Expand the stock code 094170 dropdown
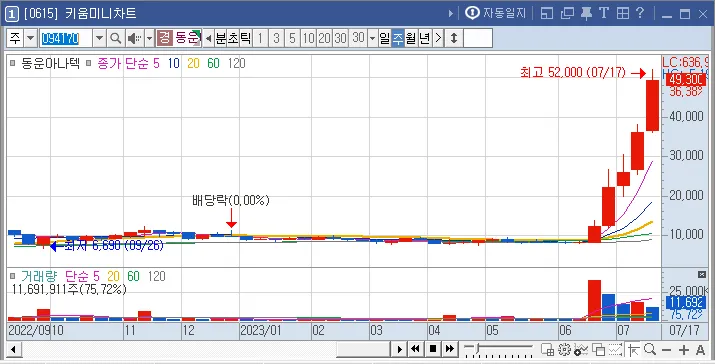Screen dimensions: 715x364 point(99,38)
